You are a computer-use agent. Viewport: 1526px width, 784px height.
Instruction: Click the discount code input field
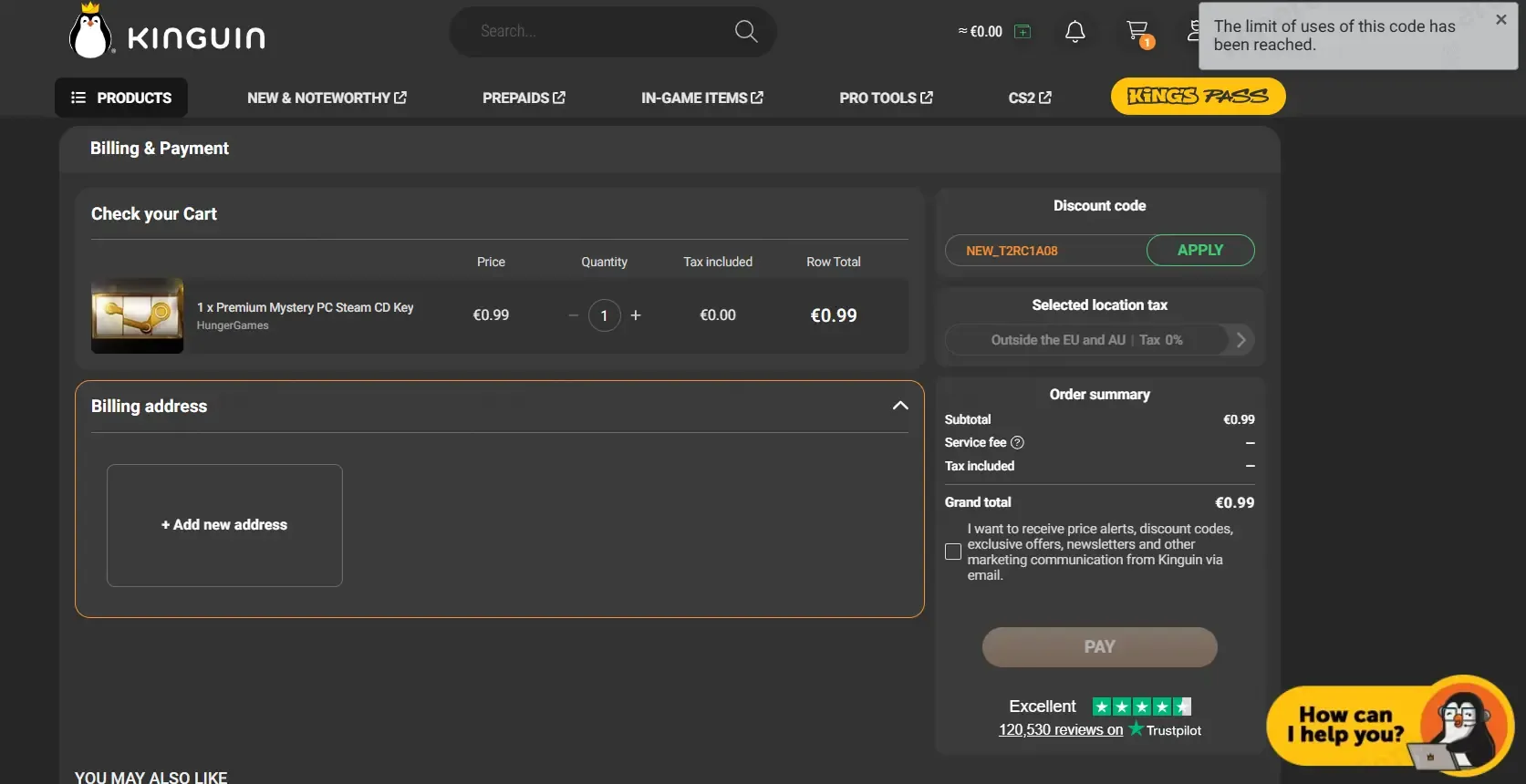[1045, 251]
